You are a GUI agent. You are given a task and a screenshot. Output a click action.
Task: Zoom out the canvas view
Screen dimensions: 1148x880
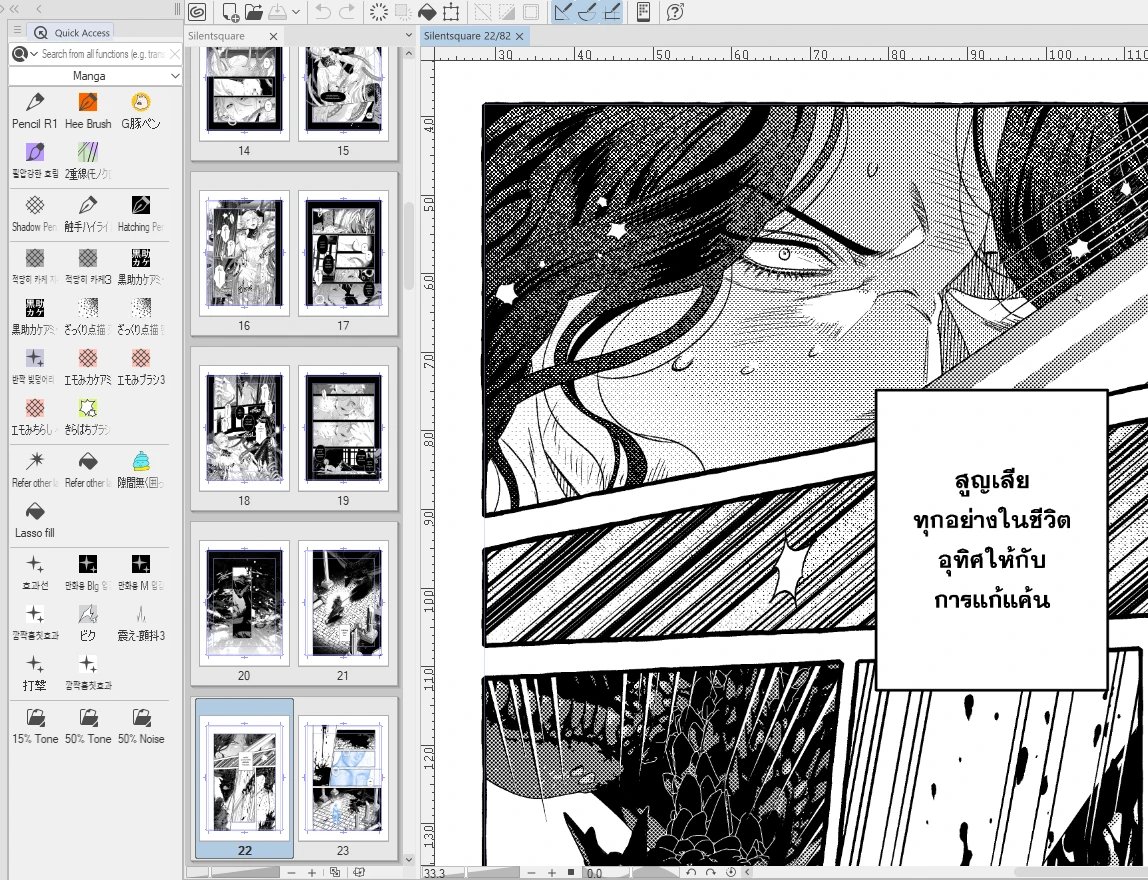pyautogui.click(x=532, y=873)
